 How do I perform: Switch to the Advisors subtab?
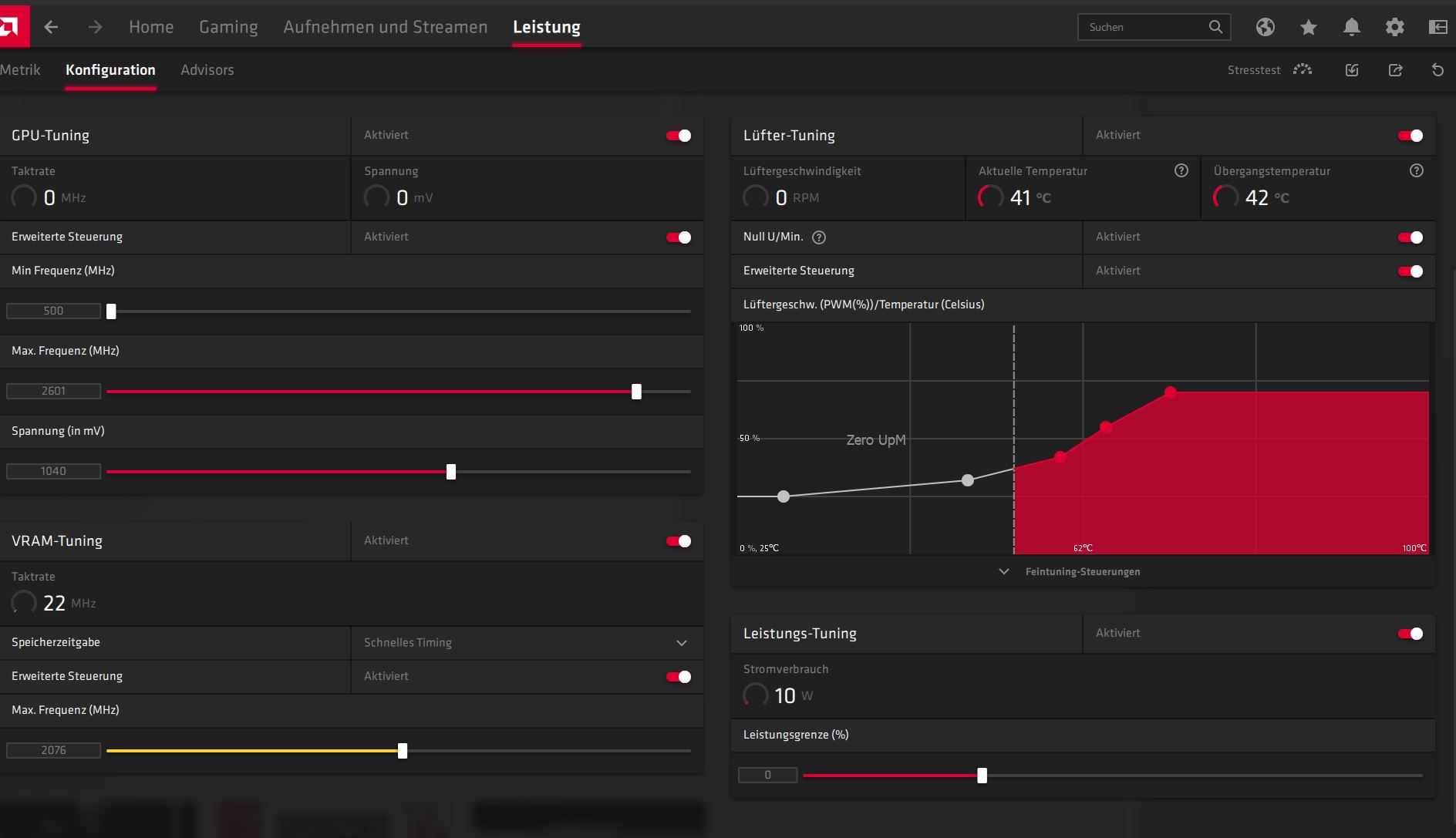click(x=207, y=69)
